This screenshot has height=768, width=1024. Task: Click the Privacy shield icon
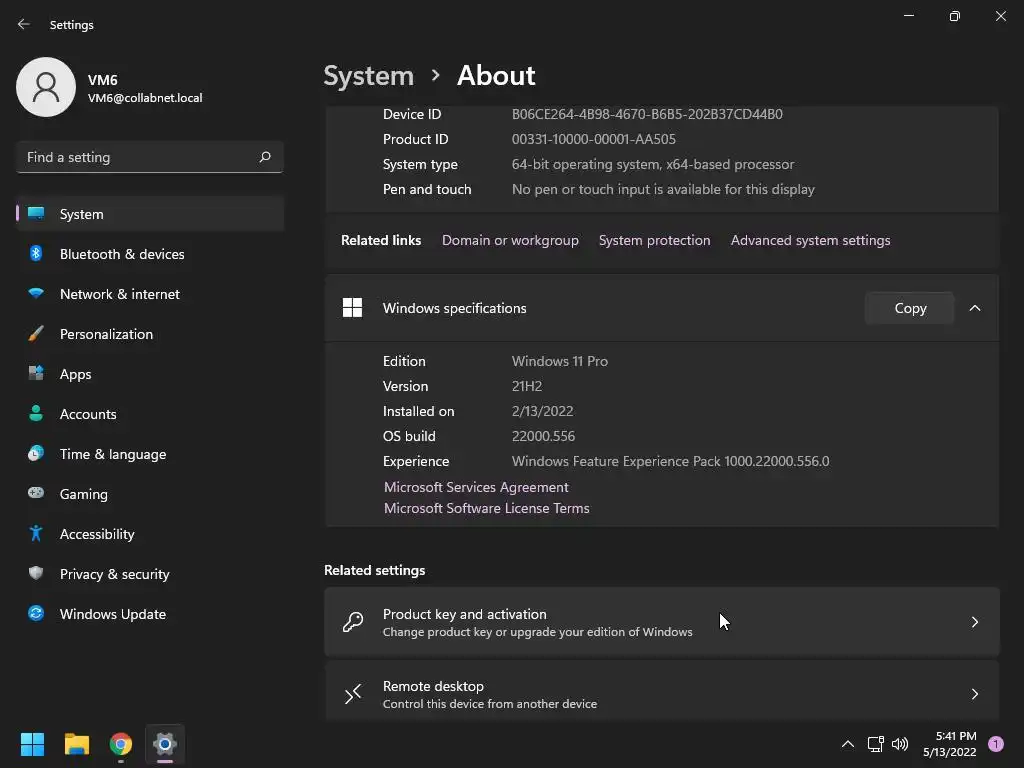tap(37, 573)
